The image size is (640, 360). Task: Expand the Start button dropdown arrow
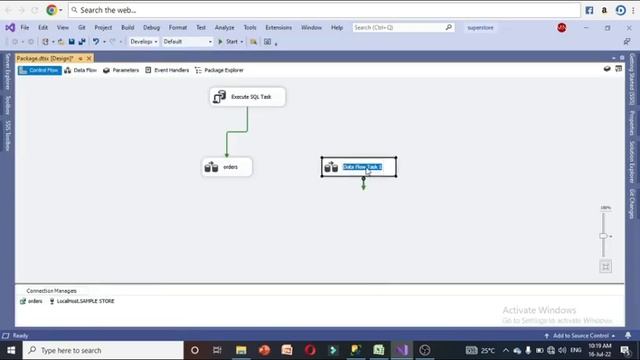[x=242, y=42]
